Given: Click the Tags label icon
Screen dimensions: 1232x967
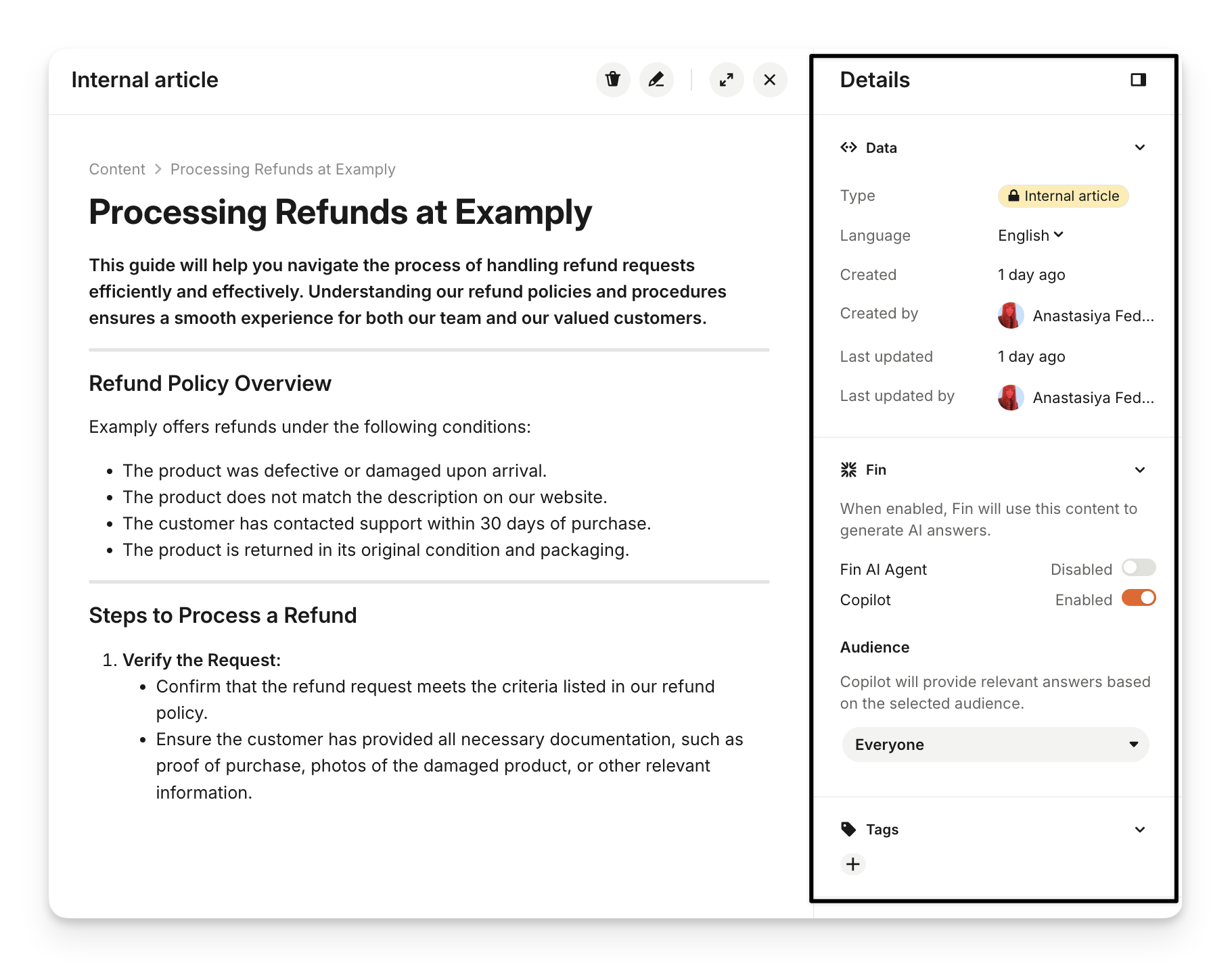Looking at the screenshot, I should point(848,830).
